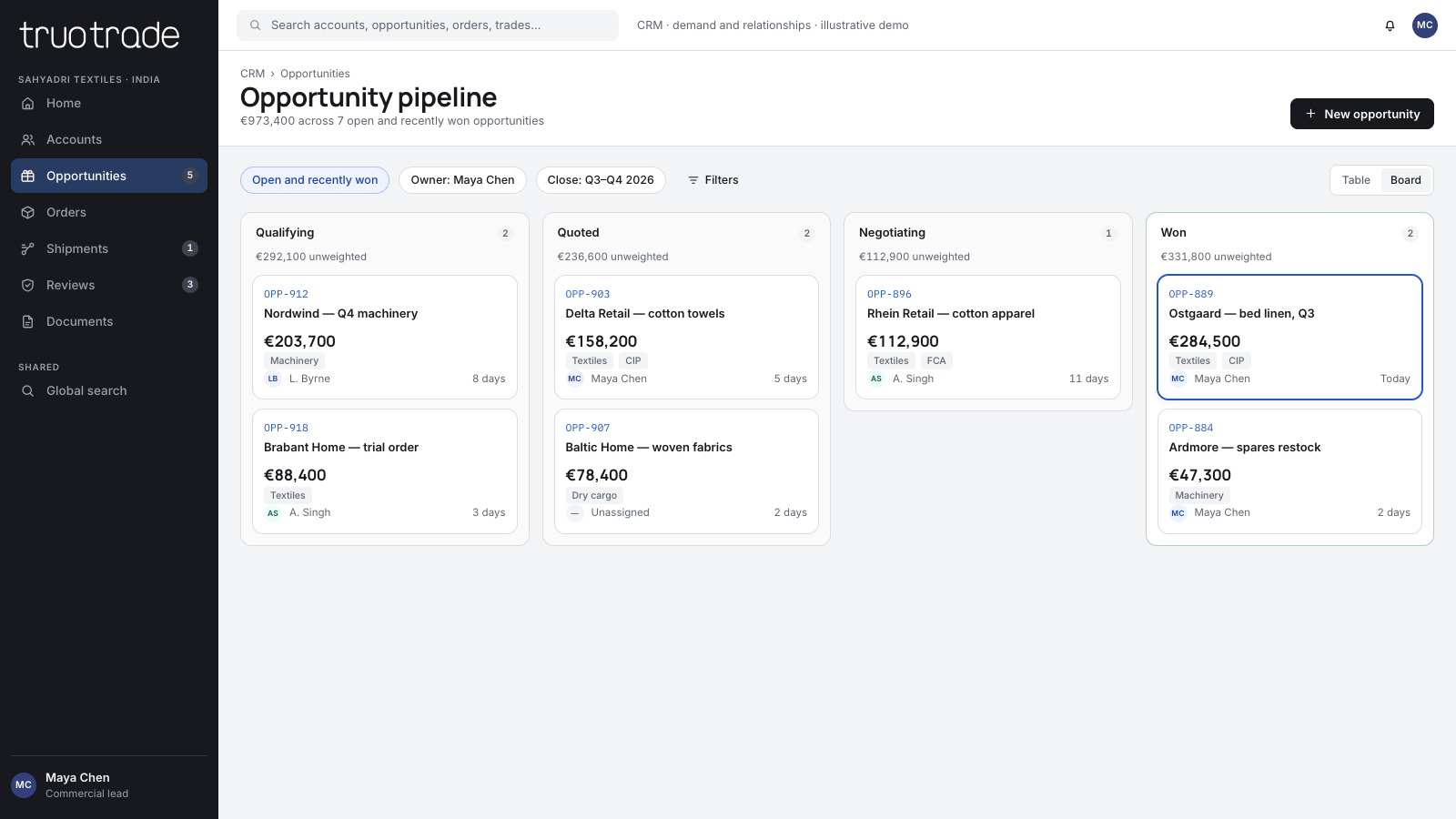The height and width of the screenshot is (819, 1456).
Task: Click the Opportunities briefcase icon
Action: pyautogui.click(x=28, y=176)
